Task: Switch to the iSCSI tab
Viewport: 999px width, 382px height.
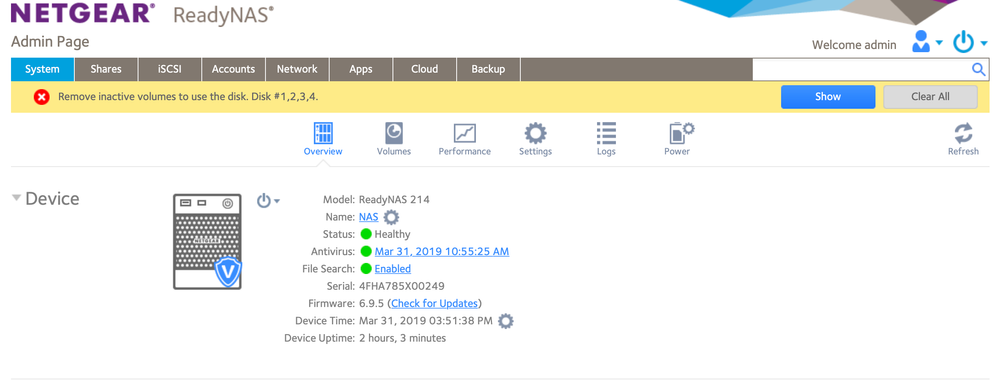Action: coord(169,69)
